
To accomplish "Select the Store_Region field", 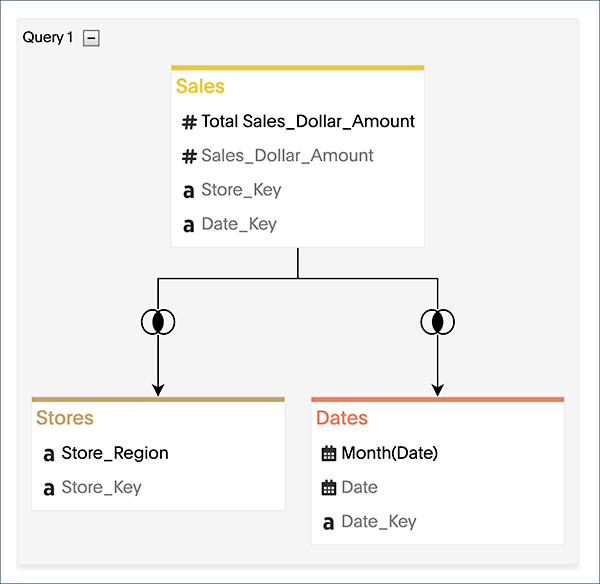I will (115, 453).
